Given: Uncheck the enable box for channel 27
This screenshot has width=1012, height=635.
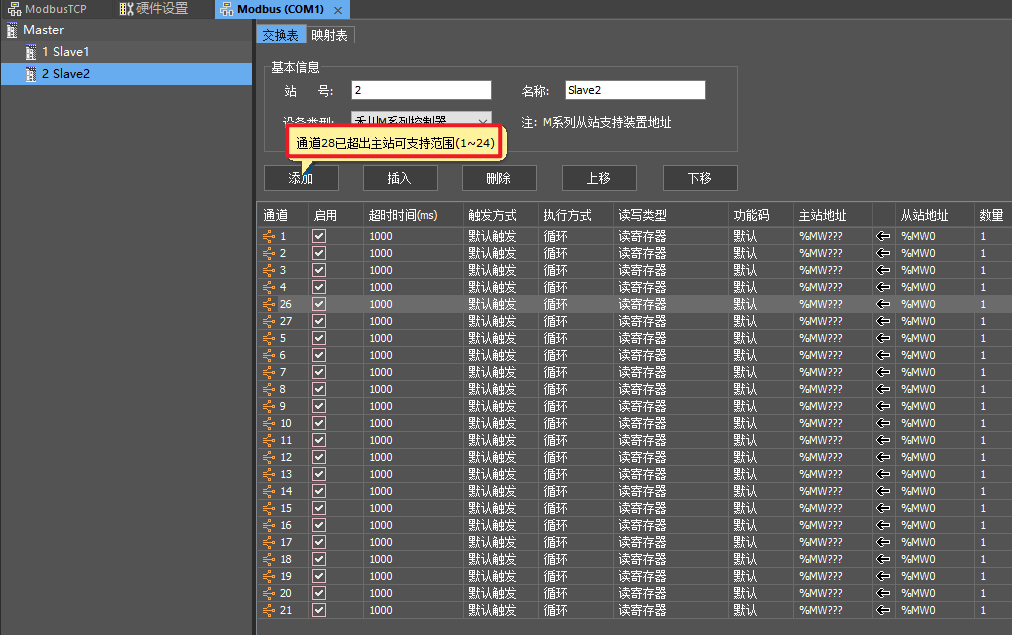Looking at the screenshot, I should (319, 321).
